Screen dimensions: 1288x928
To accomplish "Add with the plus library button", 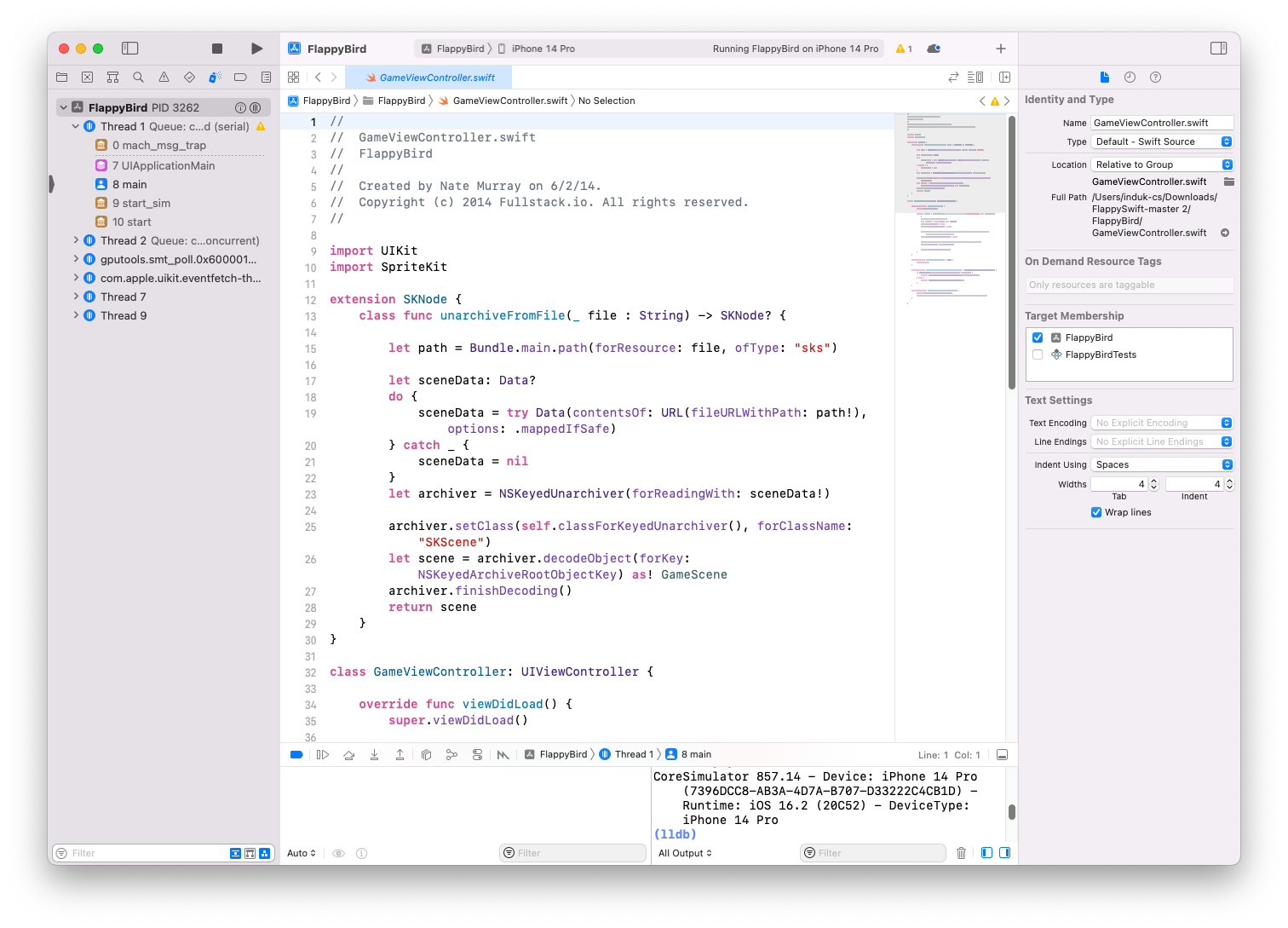I will [x=1001, y=49].
